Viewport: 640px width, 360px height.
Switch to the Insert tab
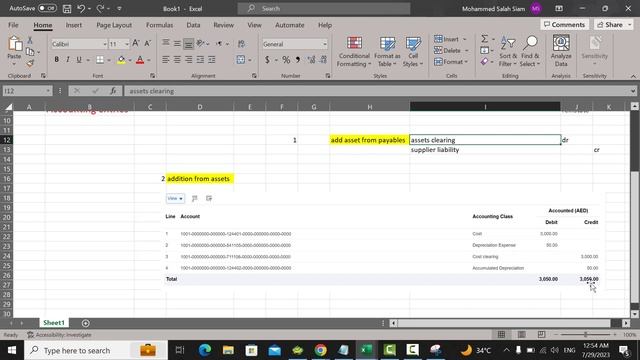tap(74, 25)
